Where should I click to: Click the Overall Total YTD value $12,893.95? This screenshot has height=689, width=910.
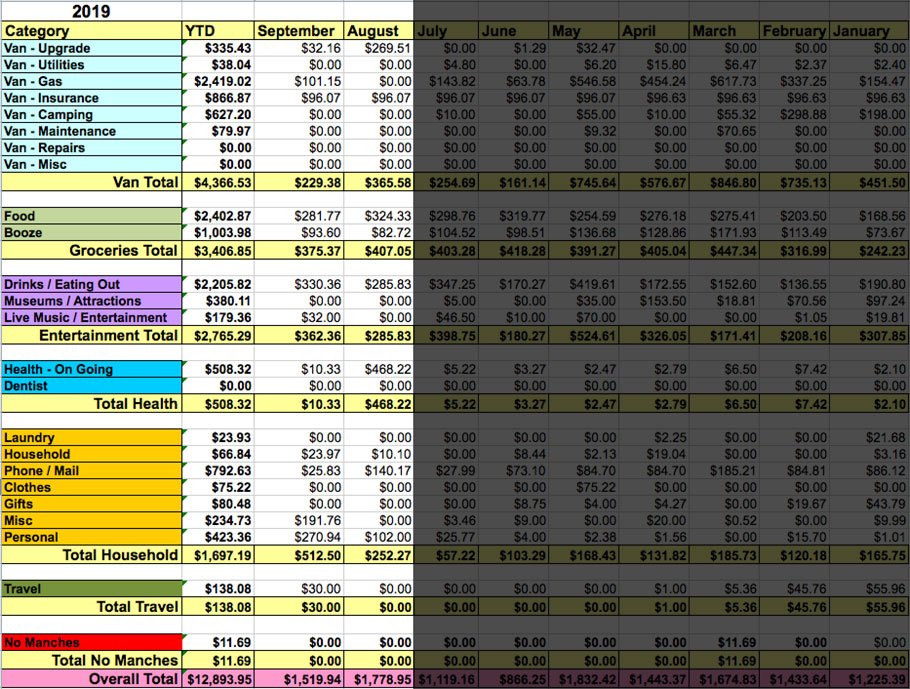216,678
